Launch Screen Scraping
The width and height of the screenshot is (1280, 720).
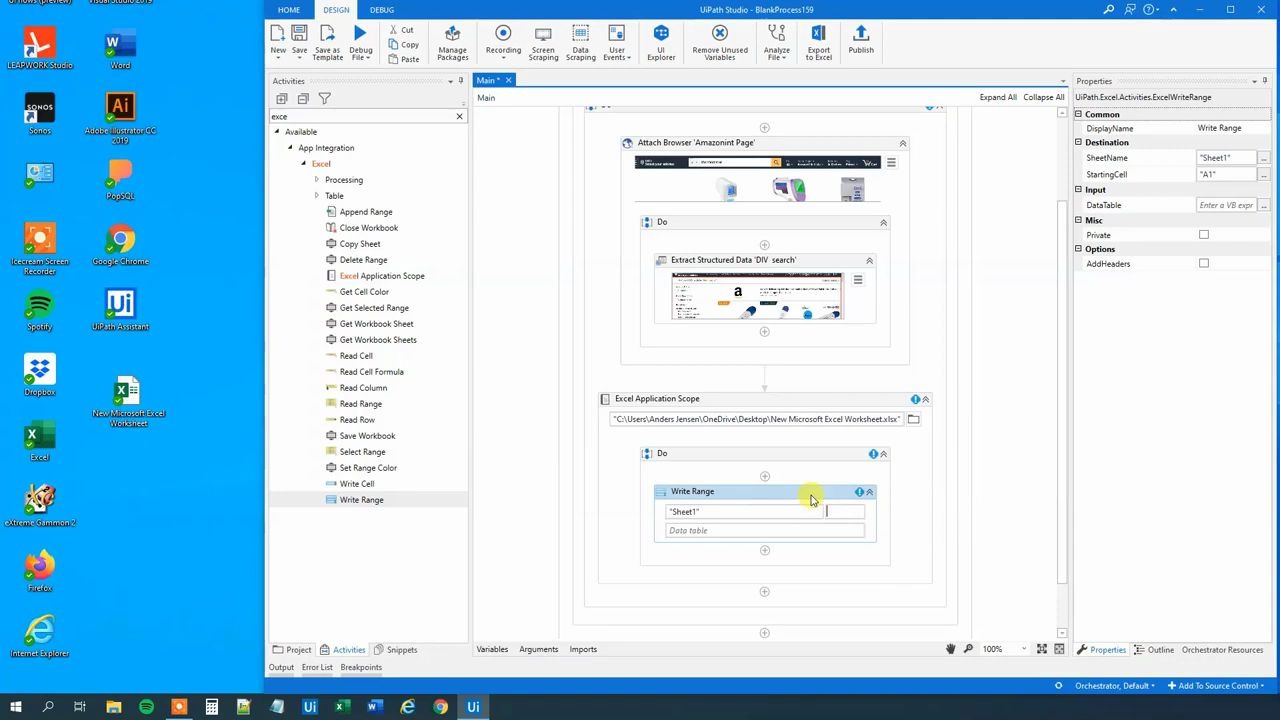[543, 43]
